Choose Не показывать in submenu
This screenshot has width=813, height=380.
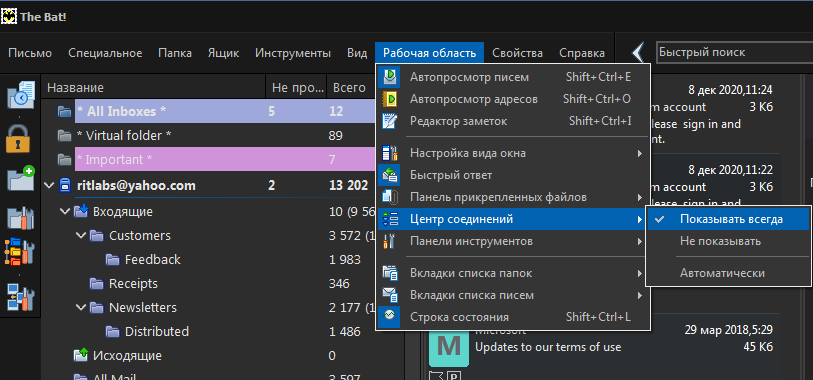(720, 241)
